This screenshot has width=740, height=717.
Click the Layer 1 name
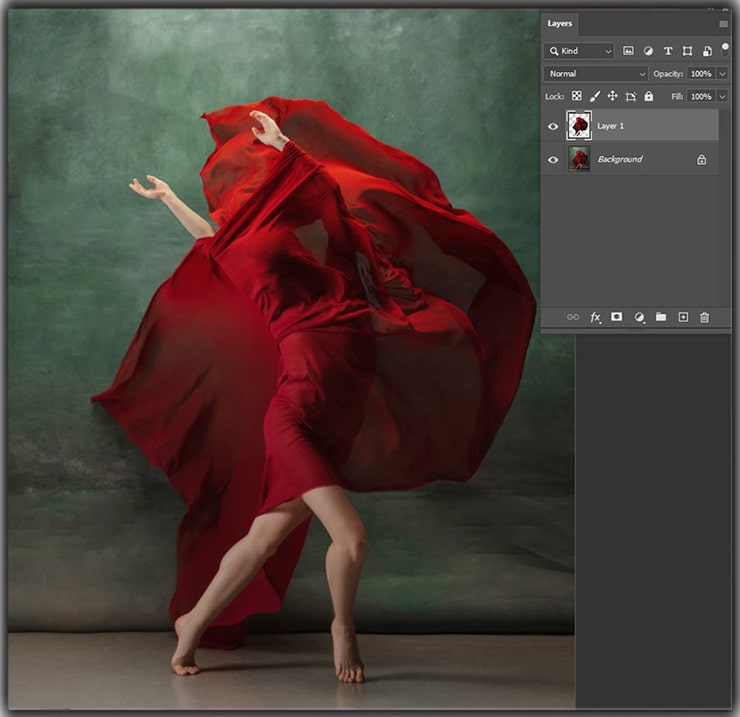click(x=610, y=126)
